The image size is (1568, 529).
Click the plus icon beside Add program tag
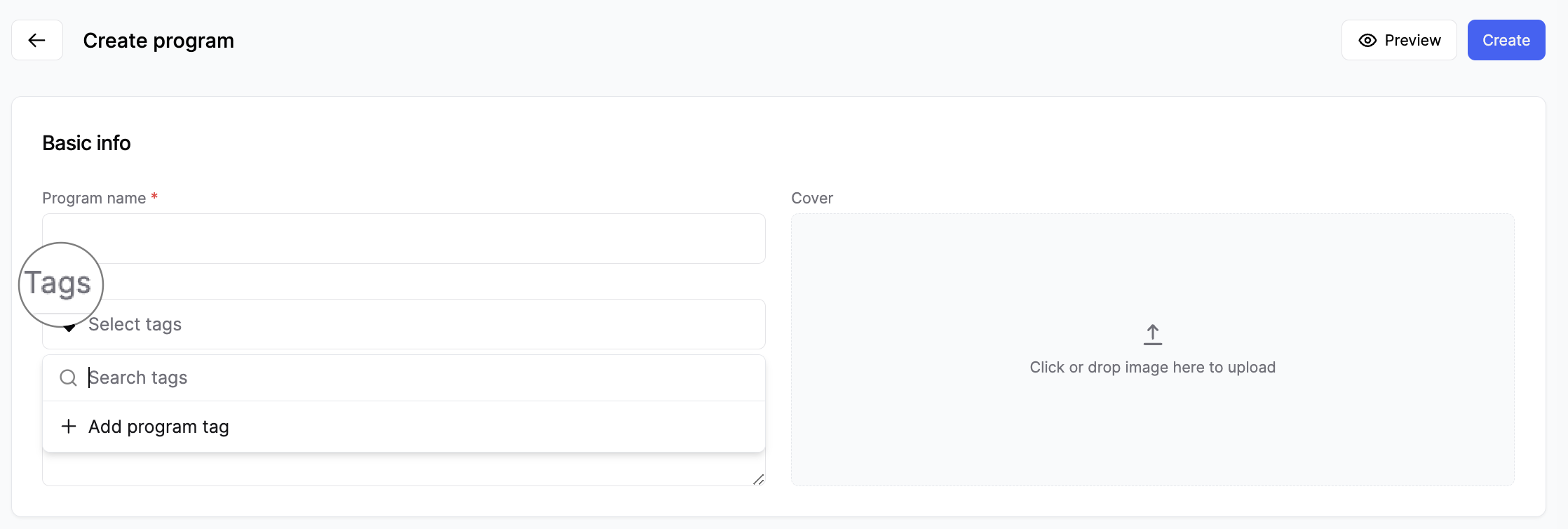(x=69, y=427)
